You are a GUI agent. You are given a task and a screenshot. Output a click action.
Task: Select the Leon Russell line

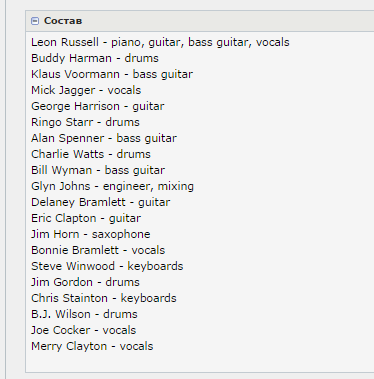160,42
